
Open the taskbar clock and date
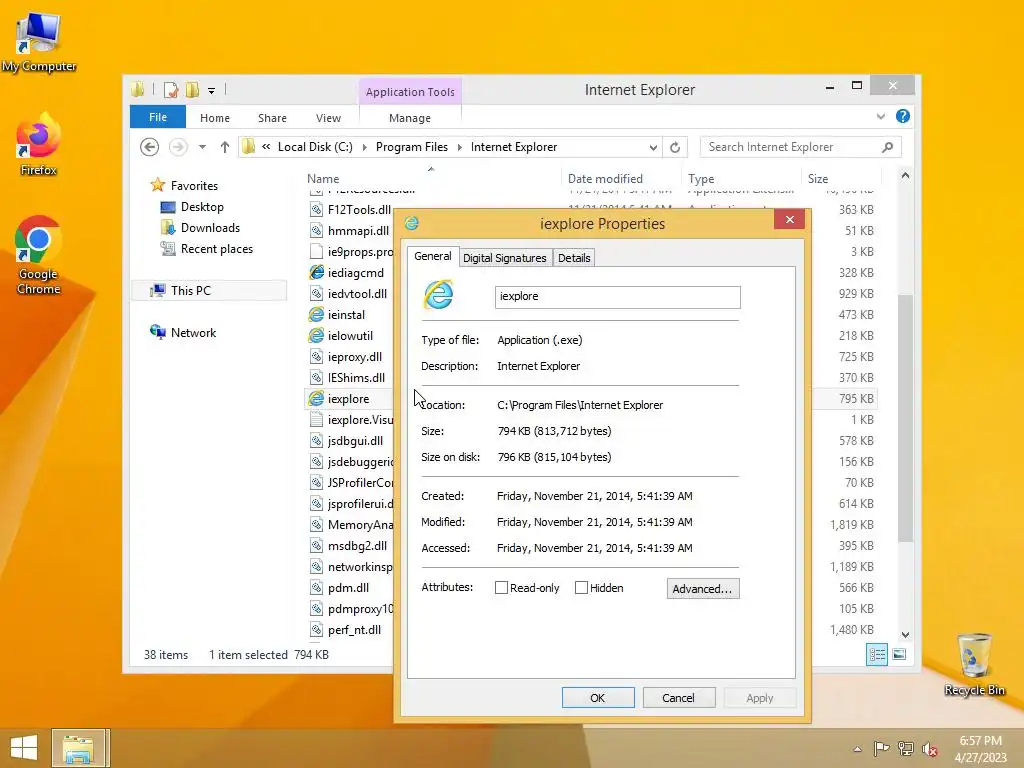click(980, 749)
